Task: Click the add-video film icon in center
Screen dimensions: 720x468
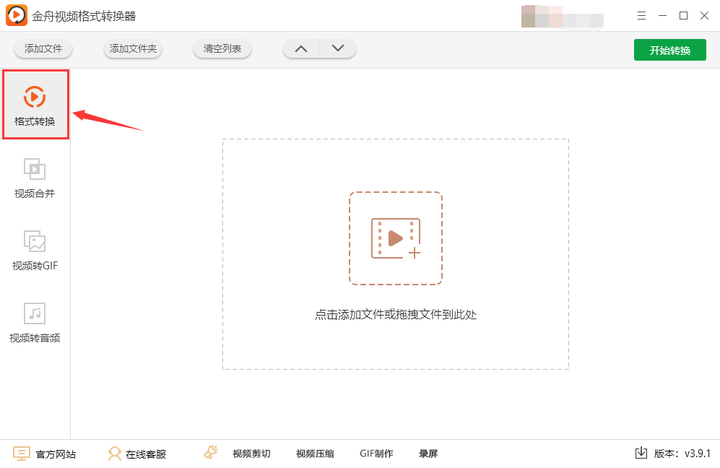Action: 396,238
